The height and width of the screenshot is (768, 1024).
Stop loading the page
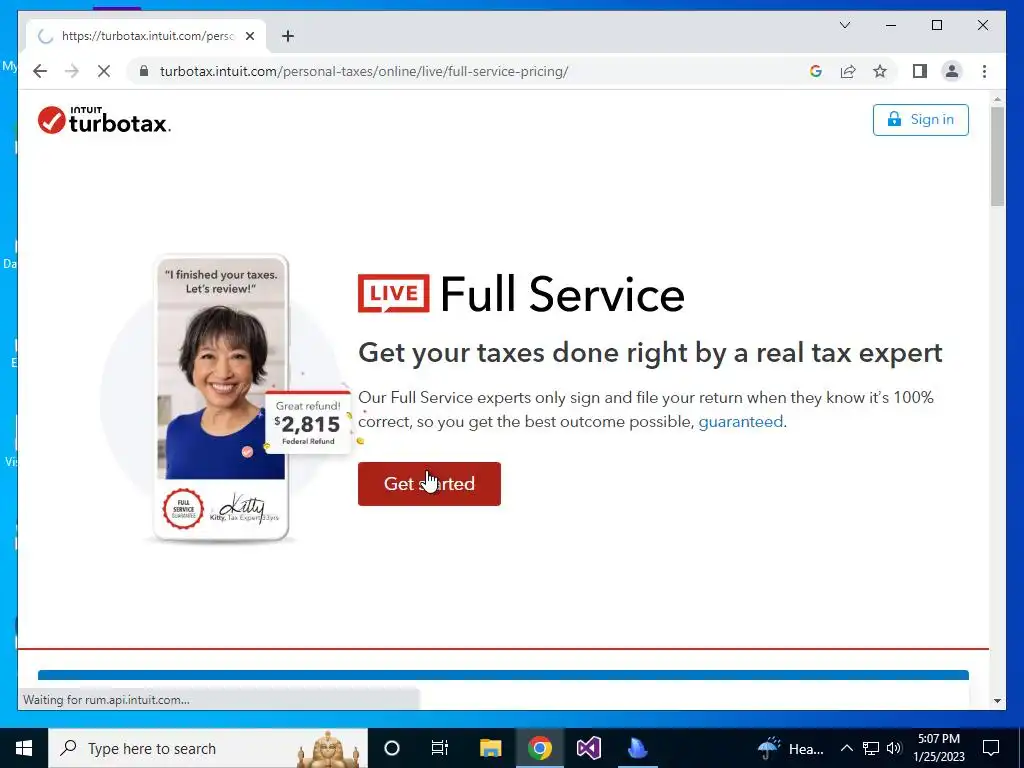(x=104, y=71)
